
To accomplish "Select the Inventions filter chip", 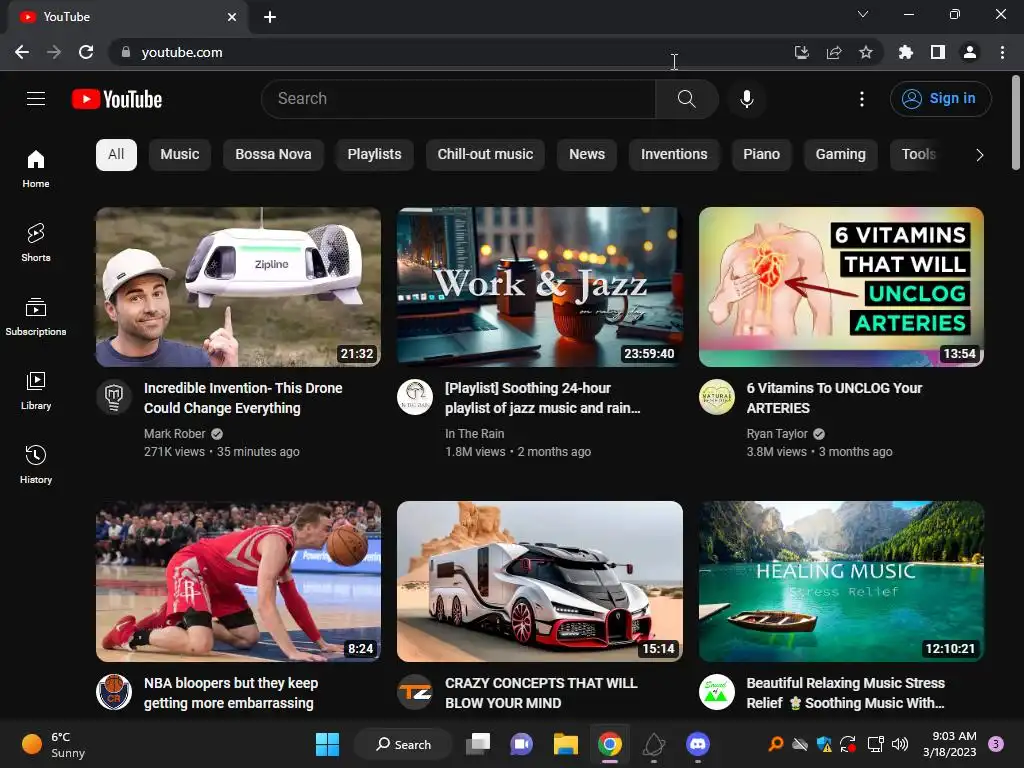I will tap(674, 155).
